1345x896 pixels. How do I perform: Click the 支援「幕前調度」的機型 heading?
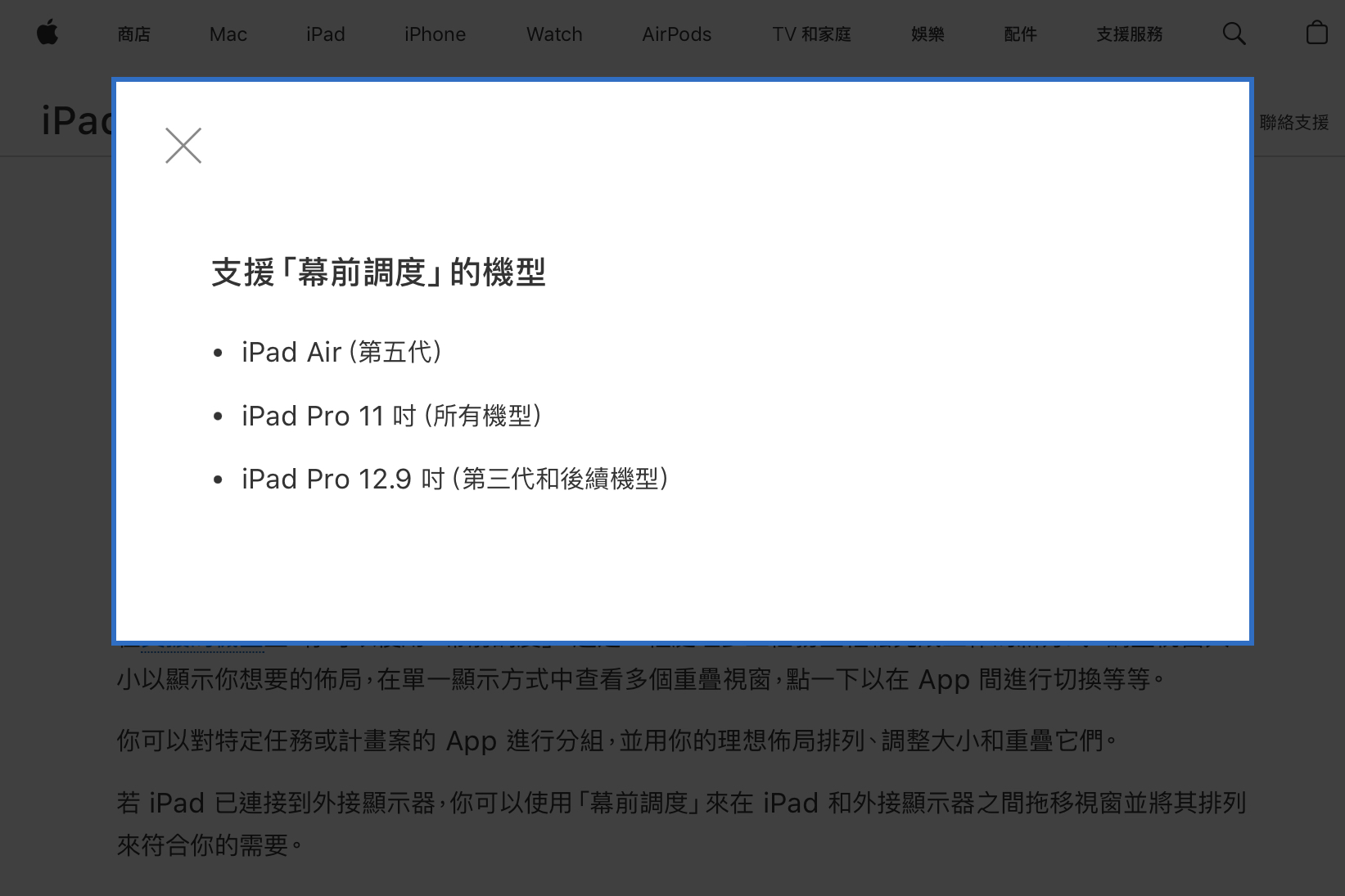(378, 272)
